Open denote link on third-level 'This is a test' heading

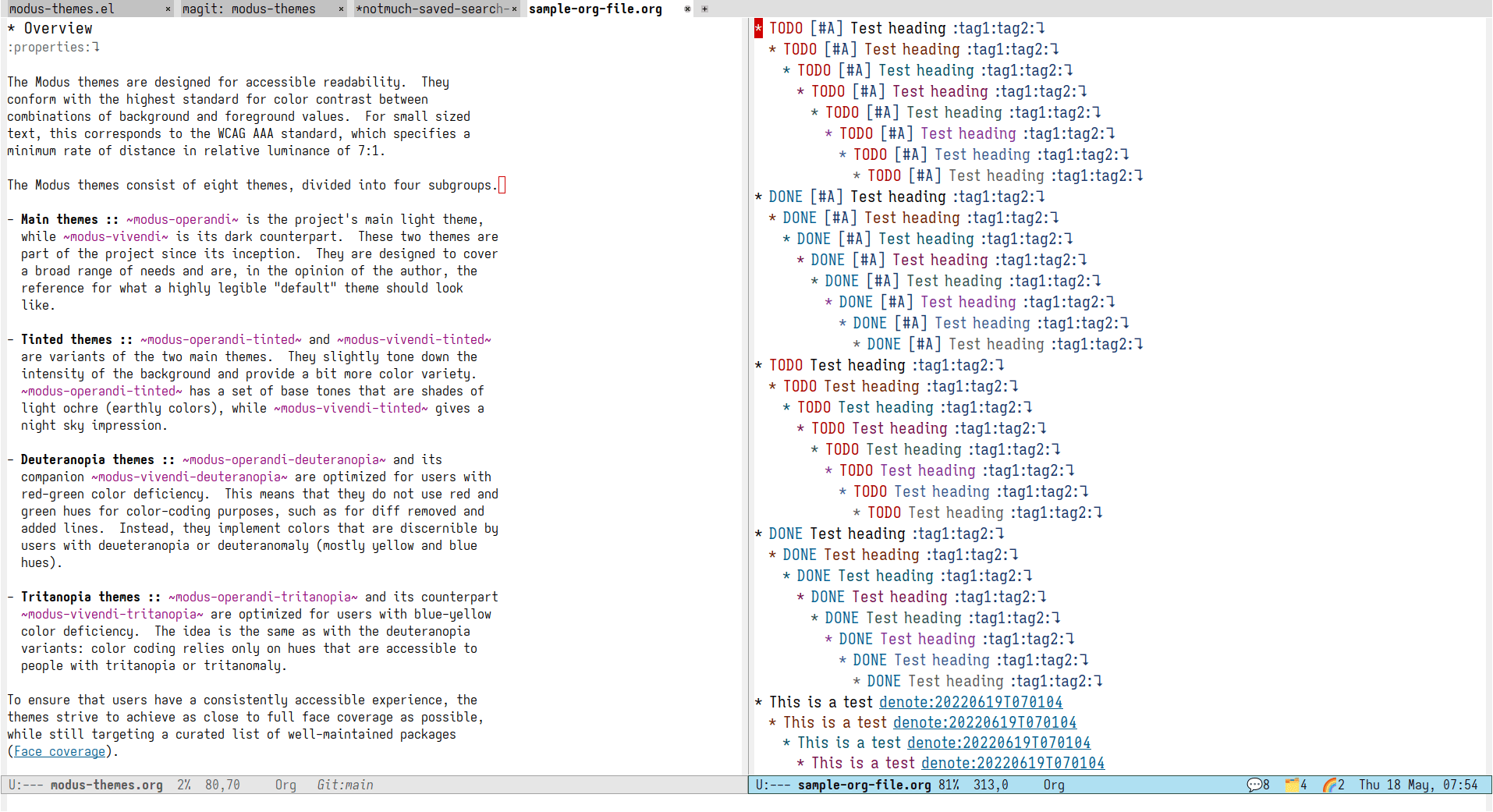[998, 743]
